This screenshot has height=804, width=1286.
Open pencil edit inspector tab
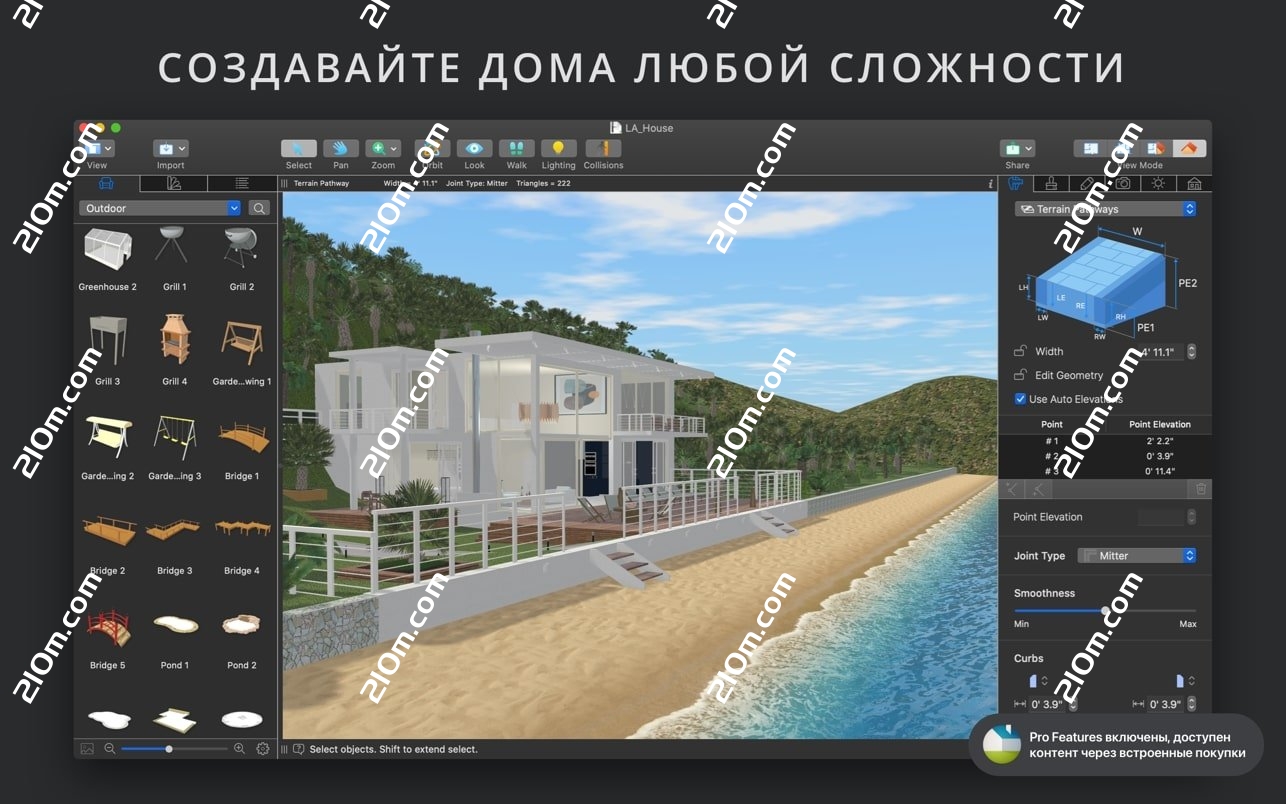point(1087,183)
